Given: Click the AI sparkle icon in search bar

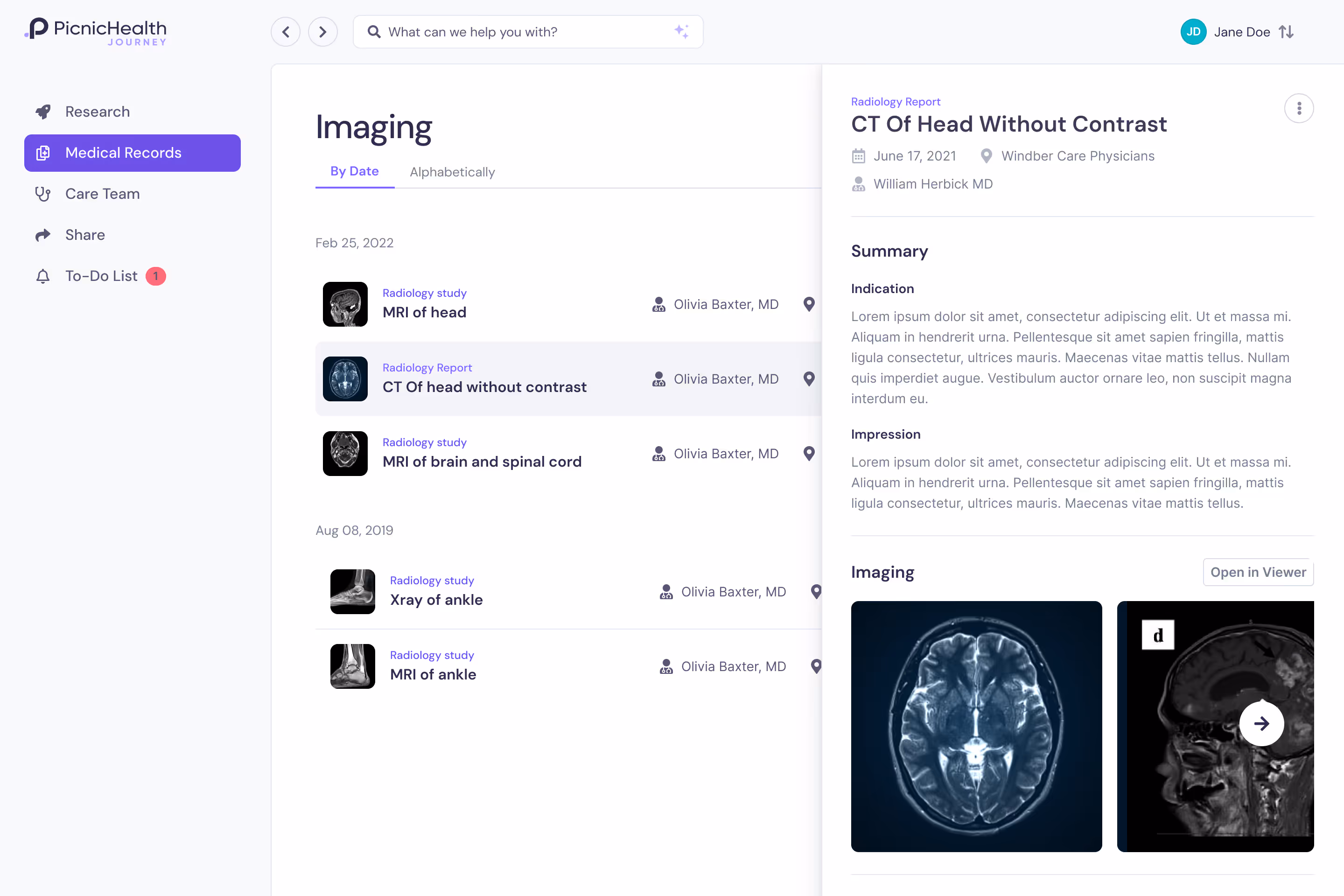Looking at the screenshot, I should coord(681,31).
